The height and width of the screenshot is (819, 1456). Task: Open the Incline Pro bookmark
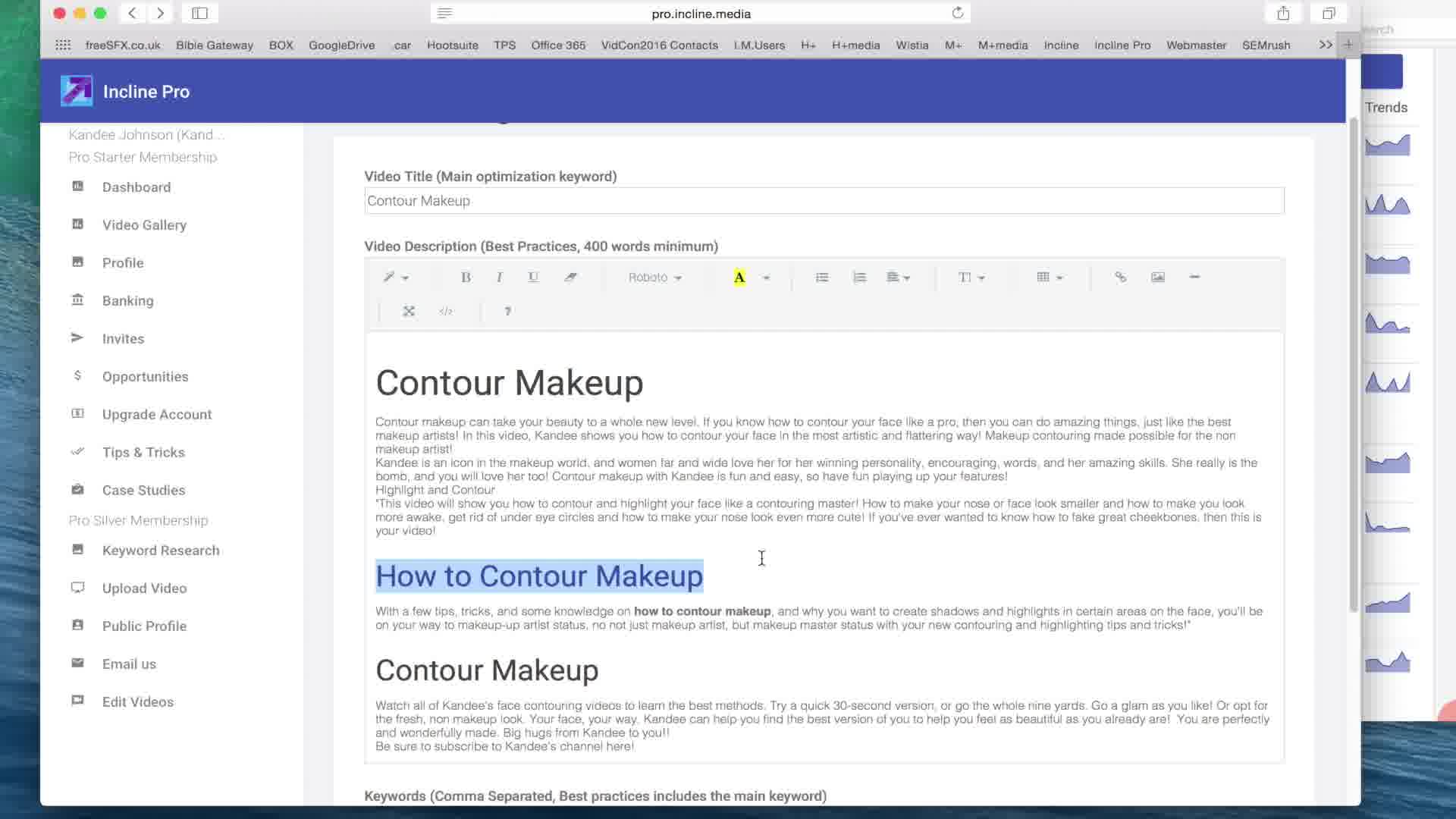click(x=1122, y=45)
